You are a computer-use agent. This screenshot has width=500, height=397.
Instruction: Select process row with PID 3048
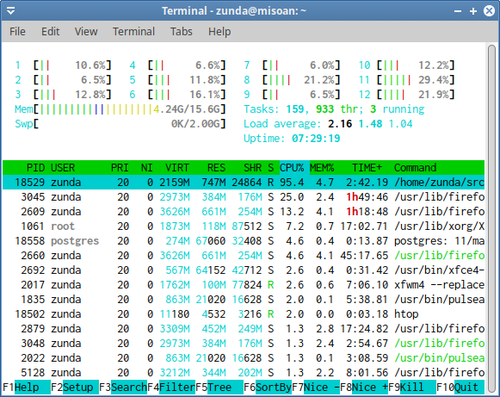[244, 343]
